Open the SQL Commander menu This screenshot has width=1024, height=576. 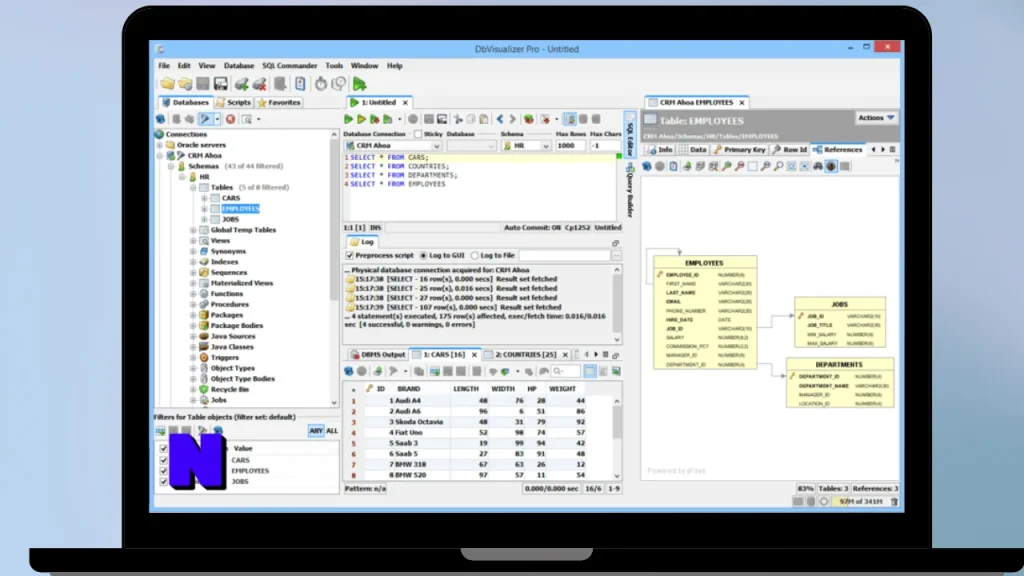pos(289,66)
